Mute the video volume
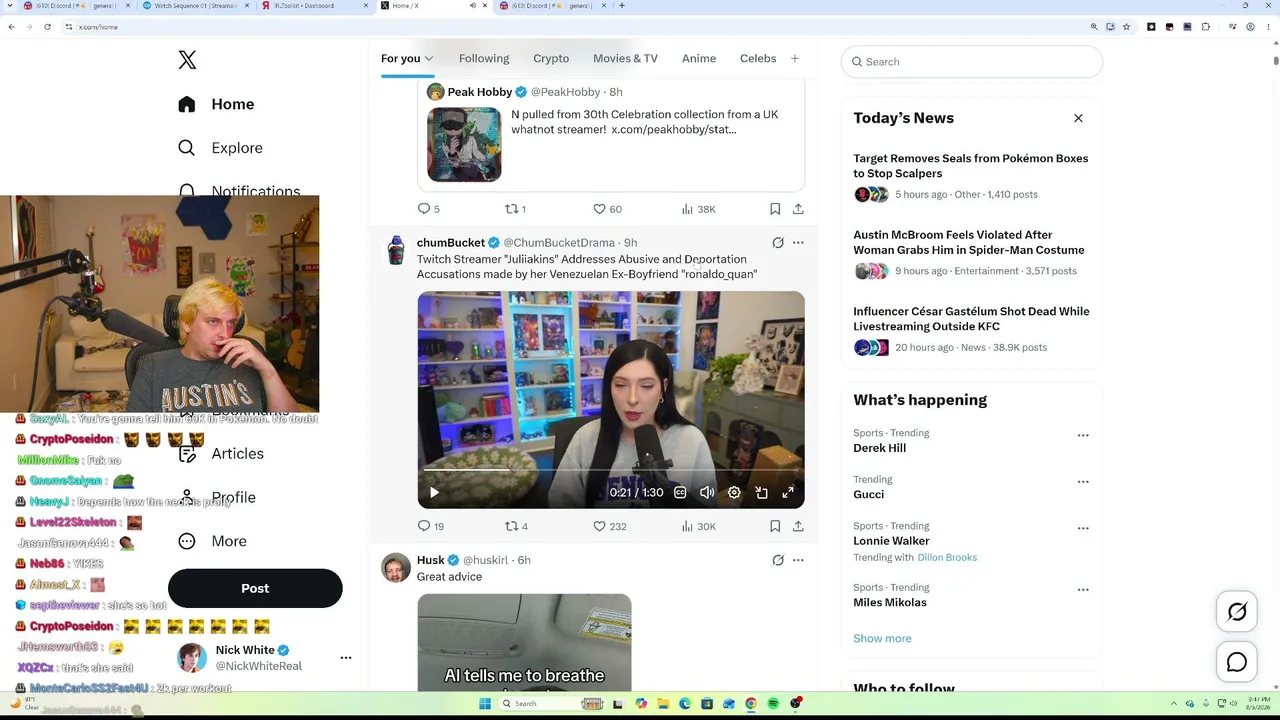The image size is (1280, 720). (707, 492)
